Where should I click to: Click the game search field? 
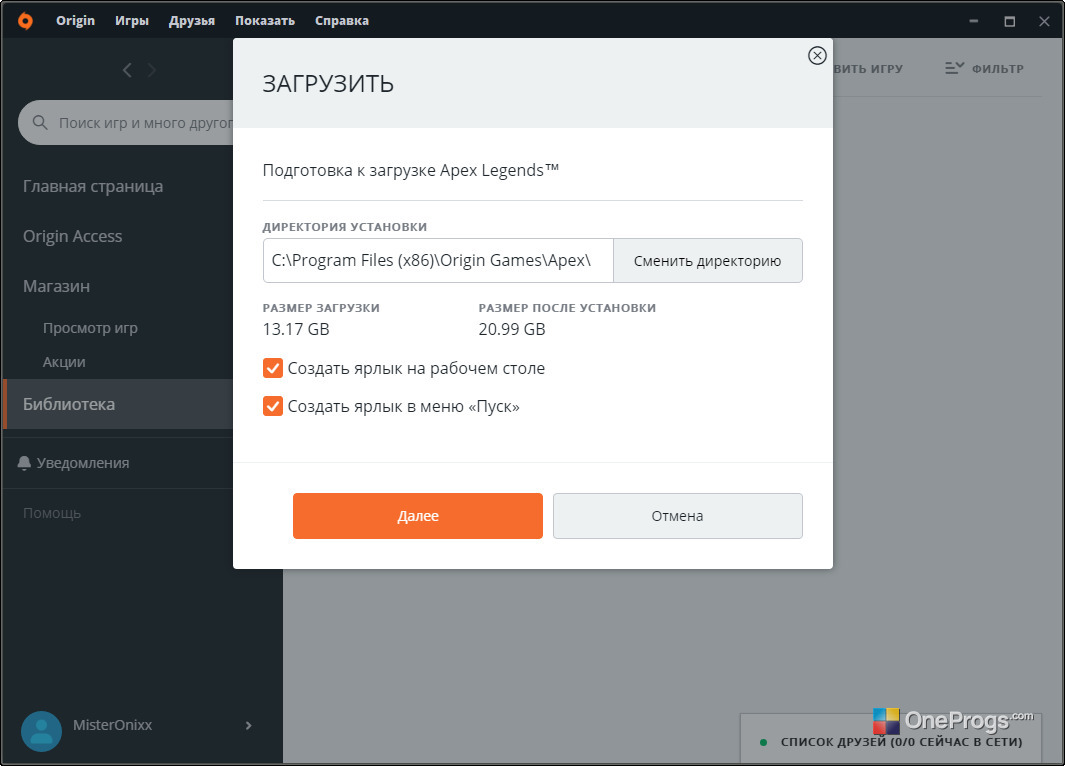tap(126, 122)
